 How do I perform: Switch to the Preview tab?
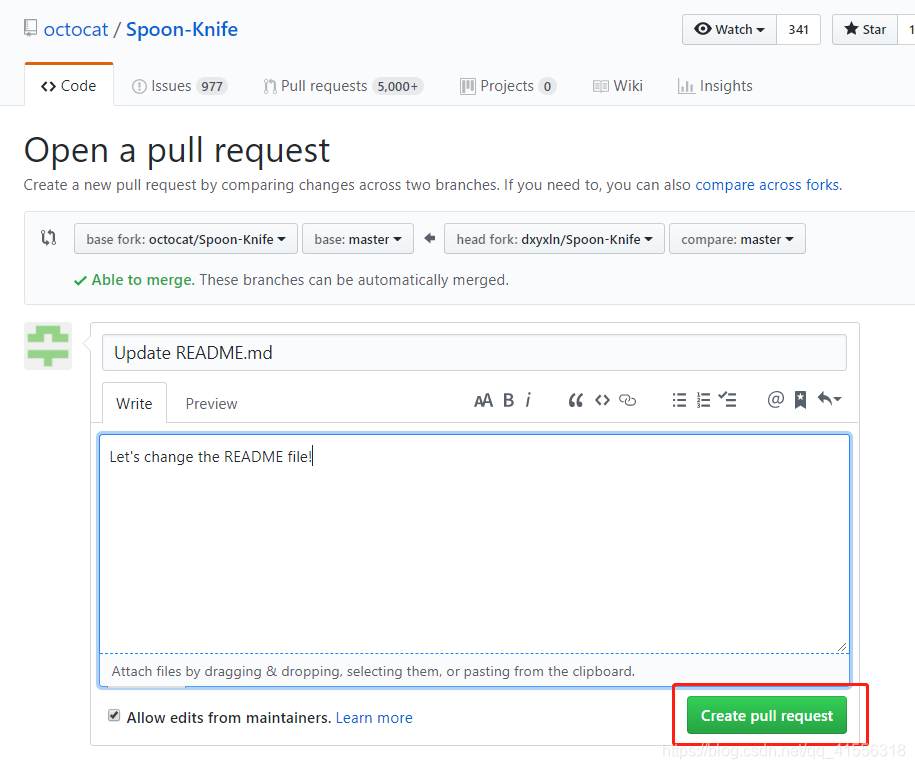tap(211, 404)
